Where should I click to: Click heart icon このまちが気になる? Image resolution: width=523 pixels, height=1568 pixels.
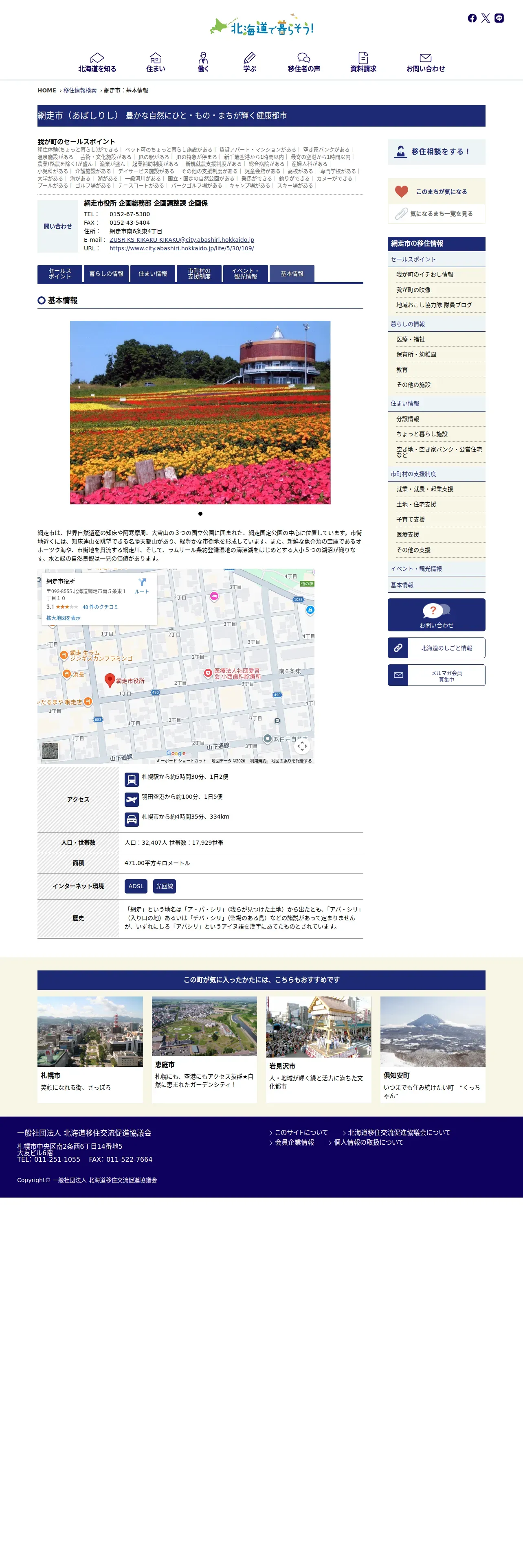[437, 191]
